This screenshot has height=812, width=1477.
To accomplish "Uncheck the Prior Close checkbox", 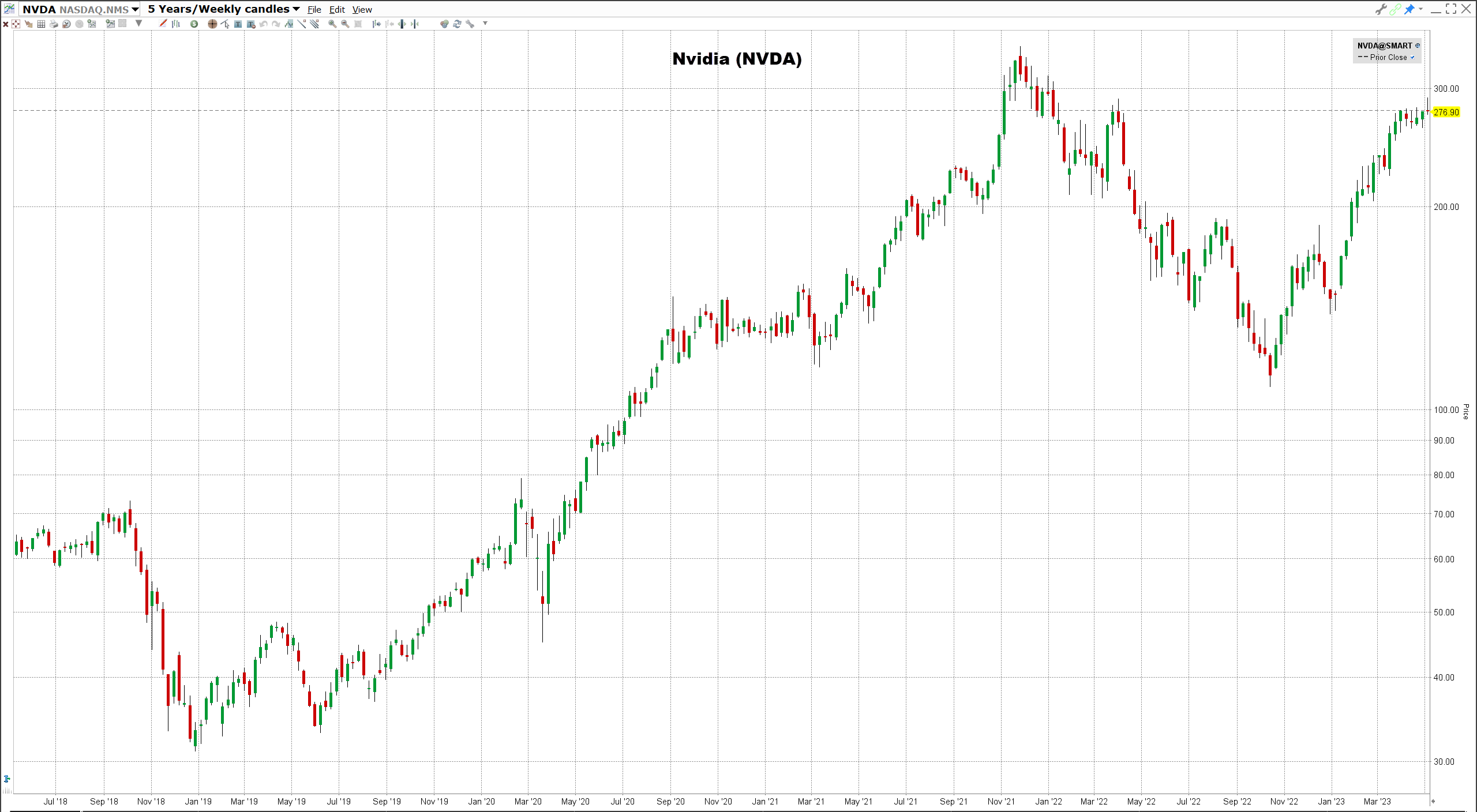I will click(x=1412, y=57).
